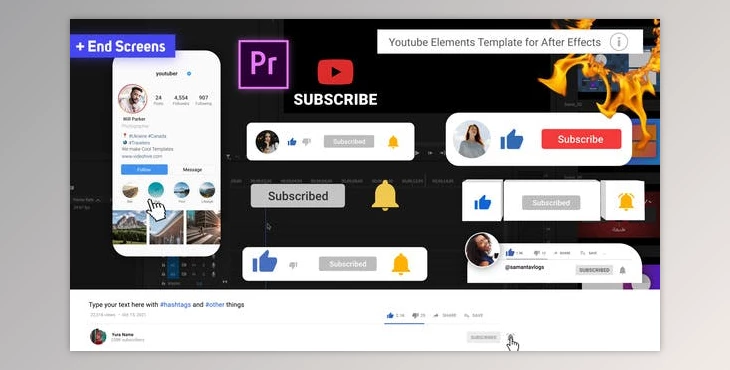Click Will Parker's profile photo on the phone
This screenshot has height=370, width=730.
pos(133,99)
